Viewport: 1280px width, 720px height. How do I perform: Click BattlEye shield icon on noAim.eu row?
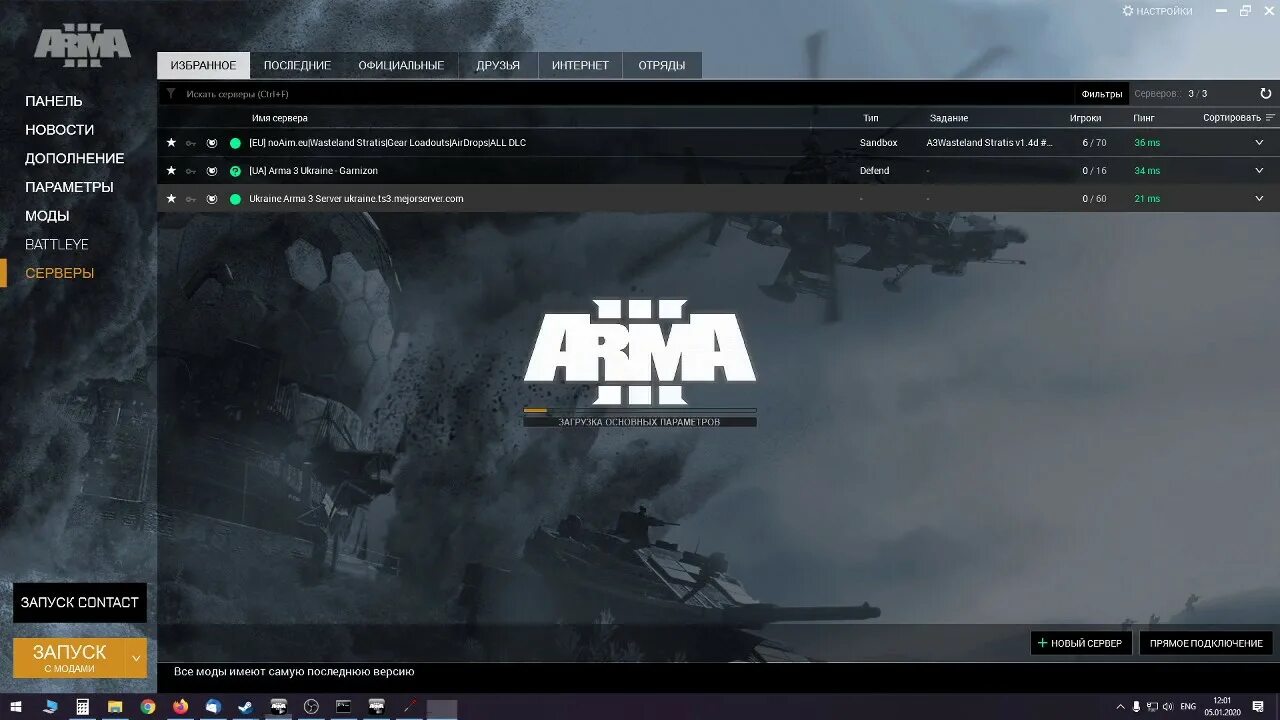click(x=212, y=143)
